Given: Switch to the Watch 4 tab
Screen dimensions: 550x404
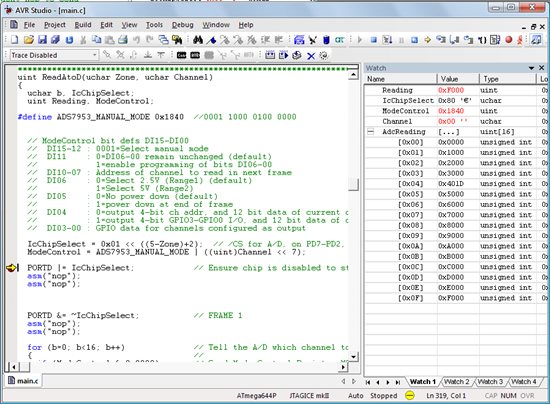Looking at the screenshot, I should [x=524, y=382].
